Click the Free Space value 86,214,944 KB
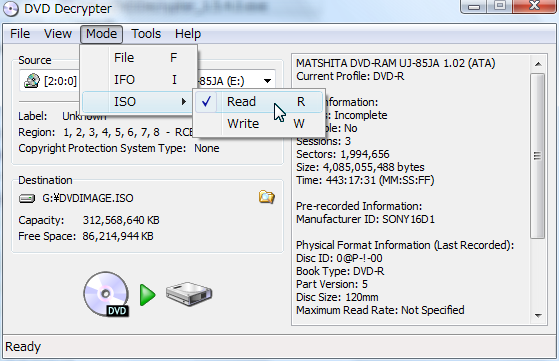The height and width of the screenshot is (361, 559). pos(118,236)
